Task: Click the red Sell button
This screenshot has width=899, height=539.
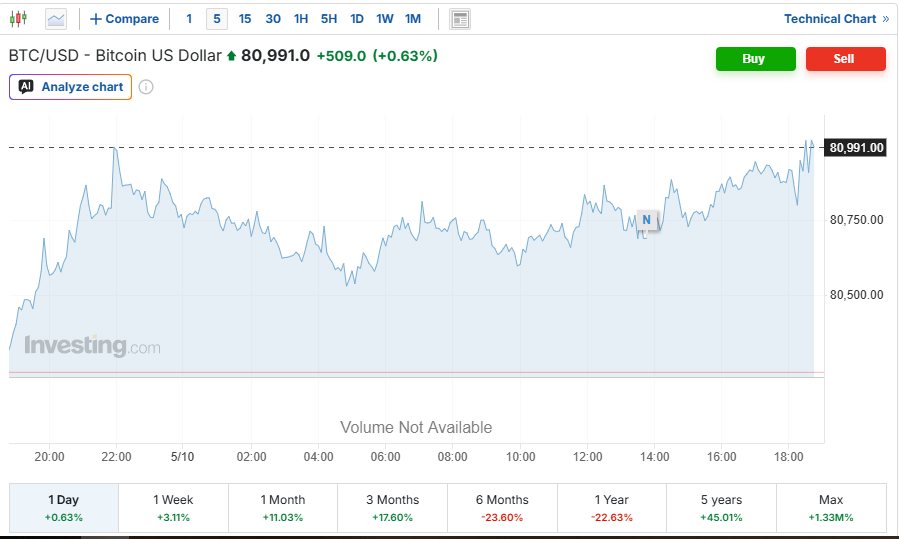Action: click(846, 59)
